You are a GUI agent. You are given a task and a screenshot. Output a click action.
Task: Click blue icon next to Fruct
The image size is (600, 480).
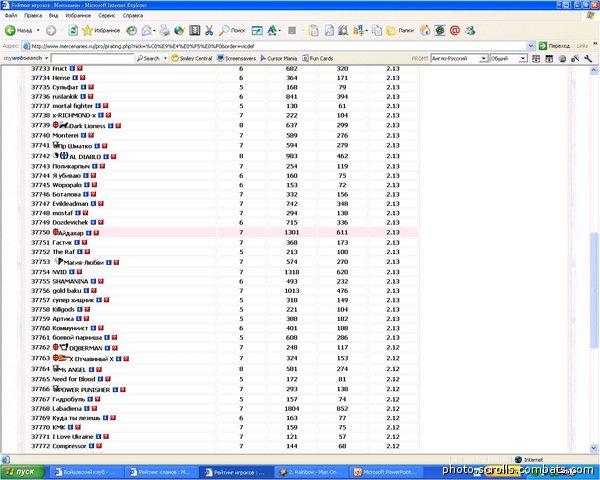[72, 69]
